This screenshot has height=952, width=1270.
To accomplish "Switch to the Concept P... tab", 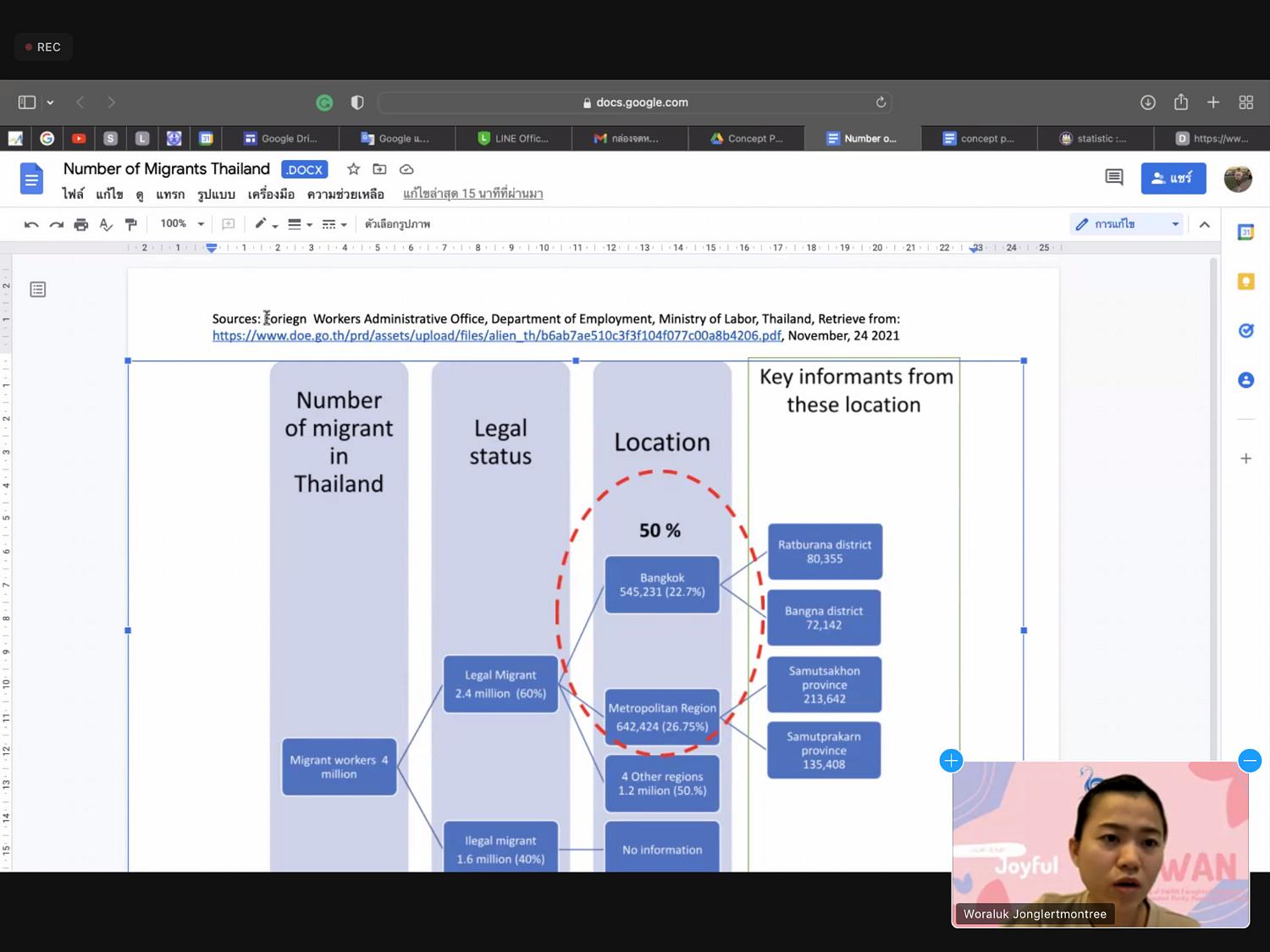I will pos(747,138).
